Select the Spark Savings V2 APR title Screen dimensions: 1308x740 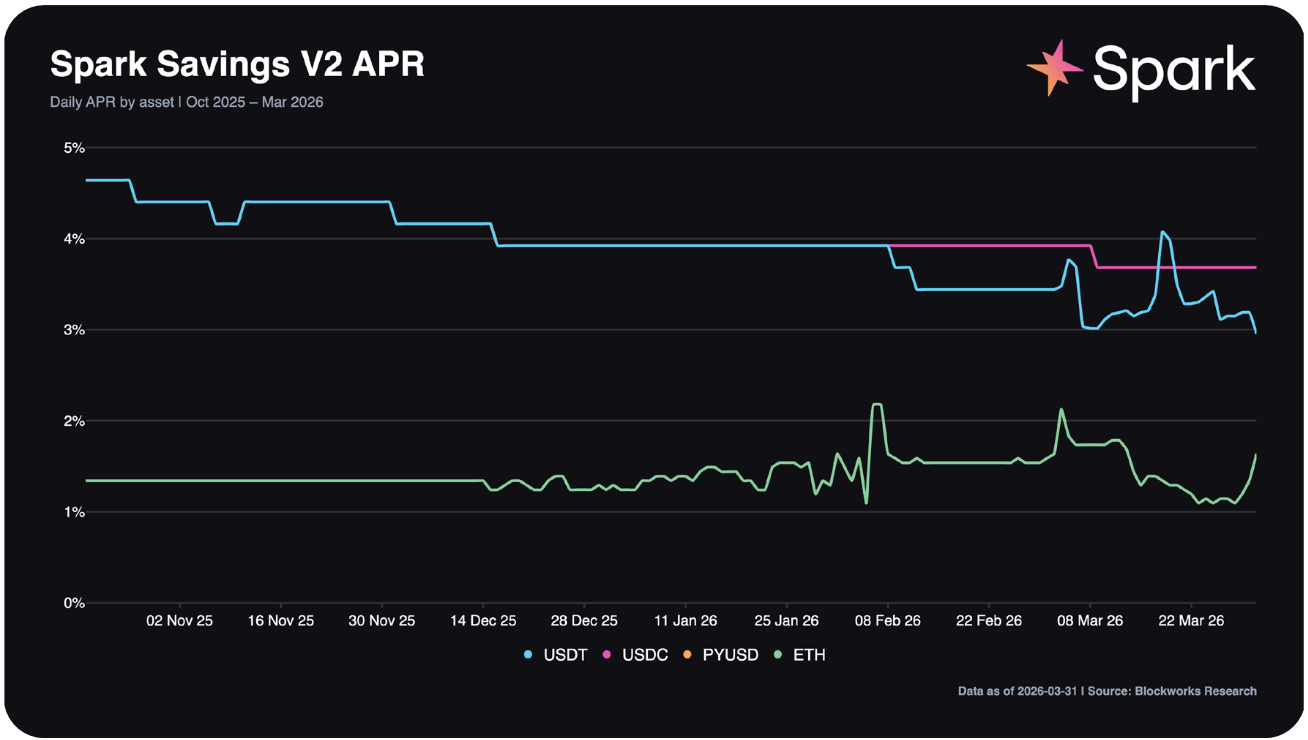(x=237, y=64)
